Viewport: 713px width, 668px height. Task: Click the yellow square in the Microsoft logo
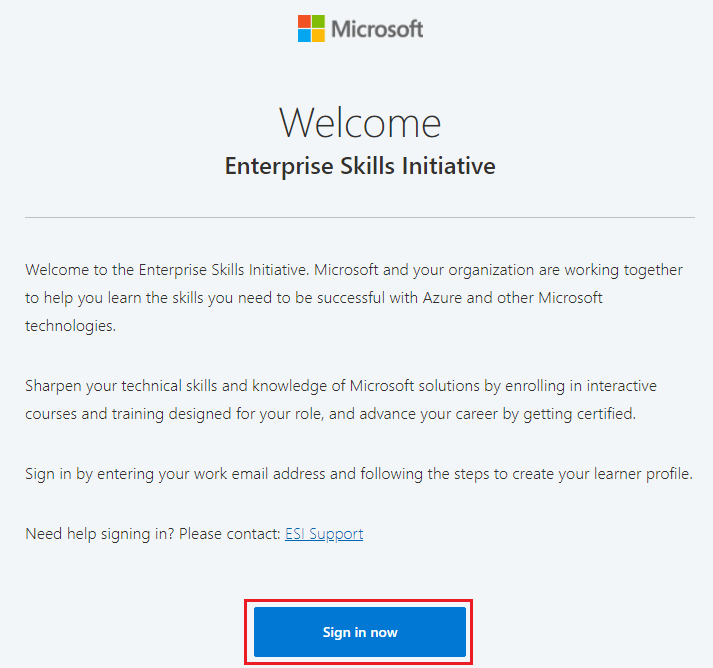coord(318,35)
